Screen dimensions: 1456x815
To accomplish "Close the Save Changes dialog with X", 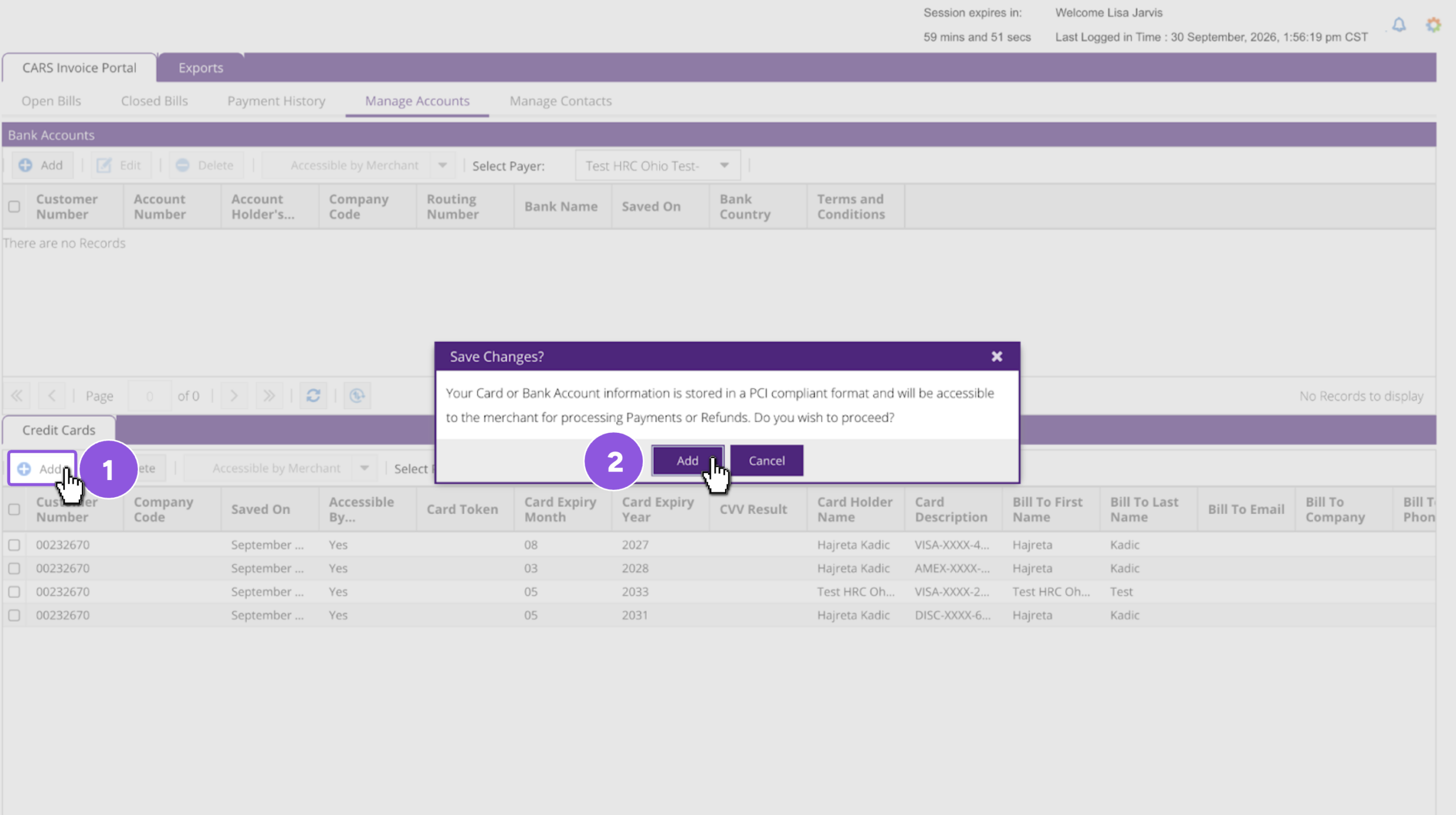I will (x=996, y=357).
